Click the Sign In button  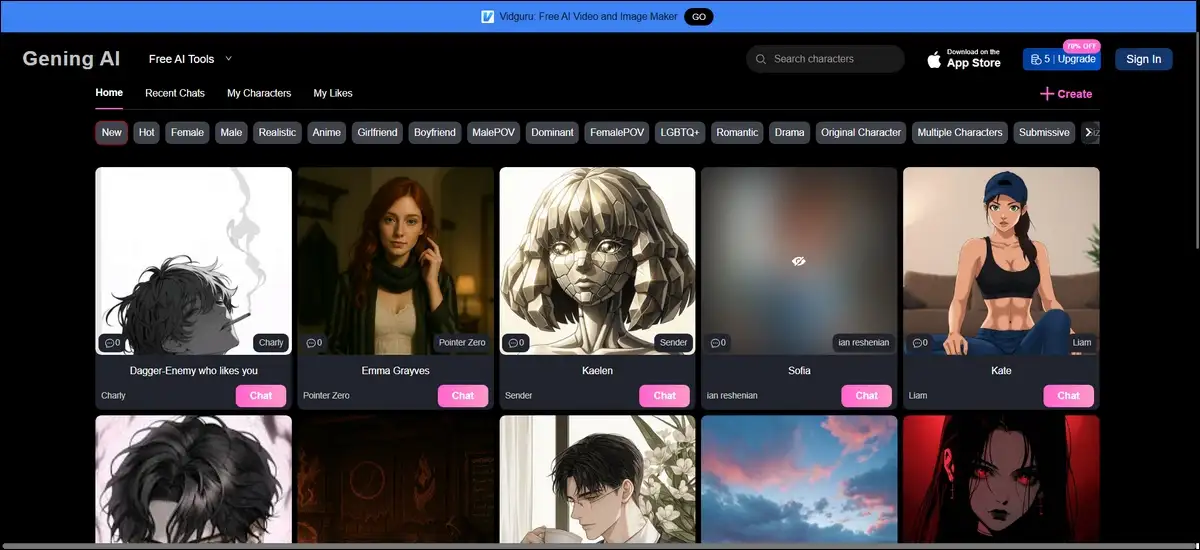[x=1143, y=59]
